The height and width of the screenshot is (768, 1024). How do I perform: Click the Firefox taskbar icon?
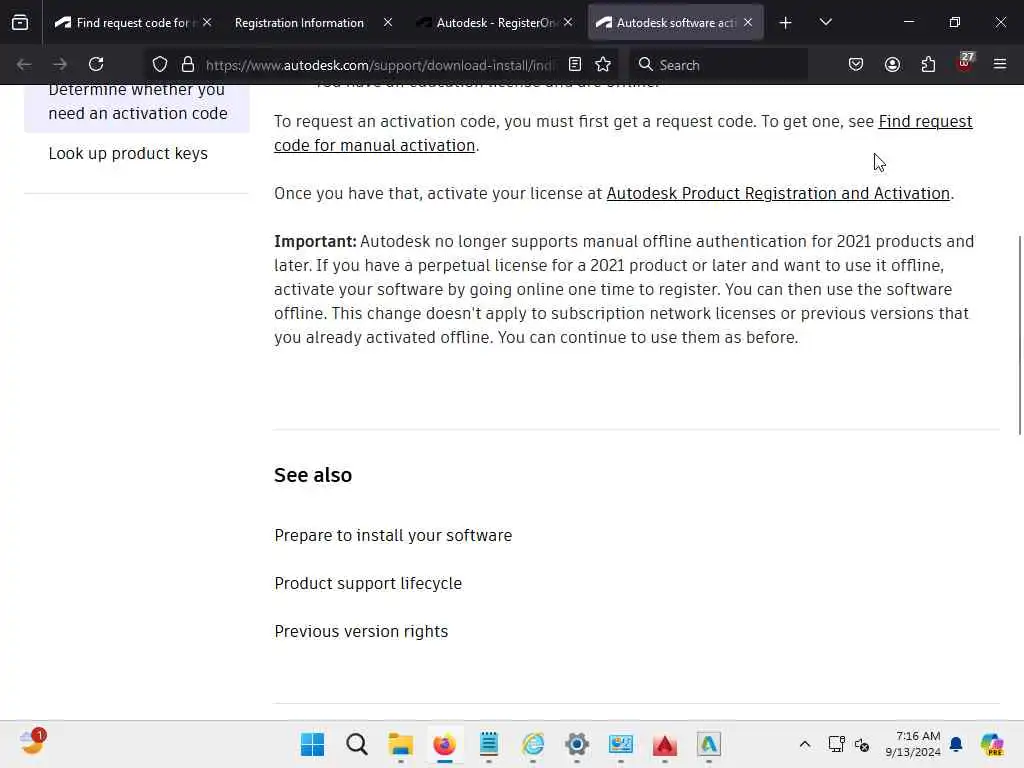[445, 744]
